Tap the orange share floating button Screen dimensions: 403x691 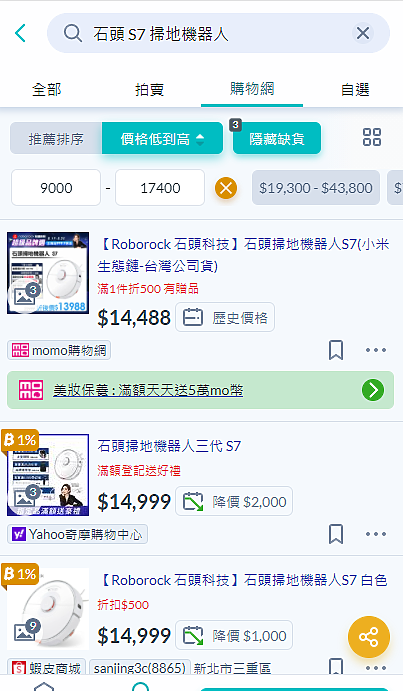369,637
